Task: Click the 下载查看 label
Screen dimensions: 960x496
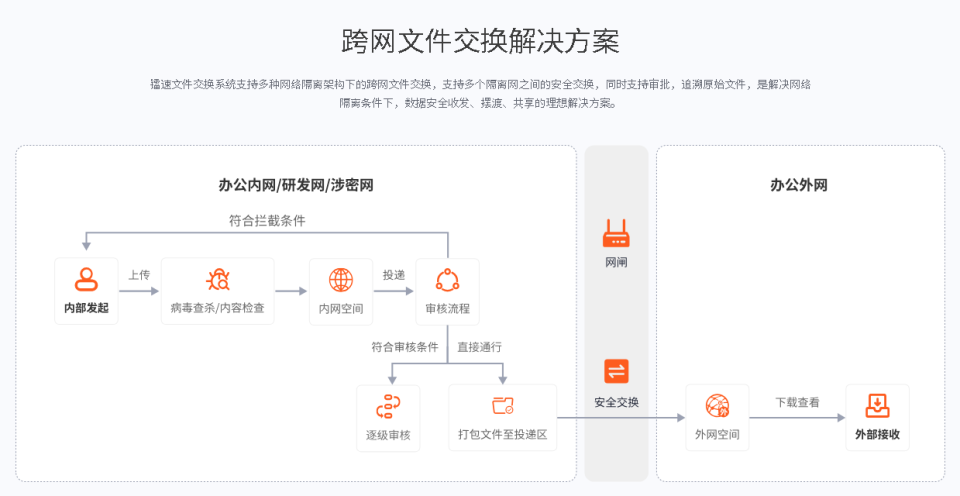Action: pyautogui.click(x=797, y=402)
